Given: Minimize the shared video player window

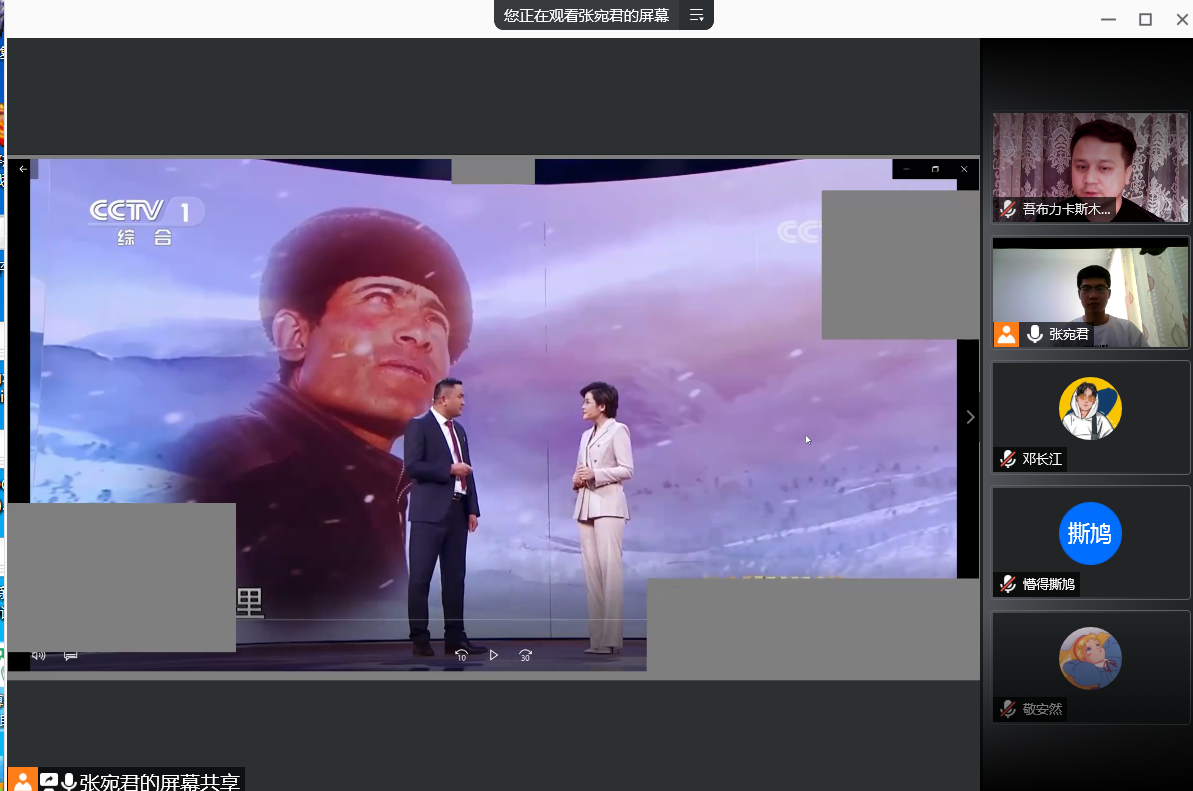Looking at the screenshot, I should pos(906,169).
